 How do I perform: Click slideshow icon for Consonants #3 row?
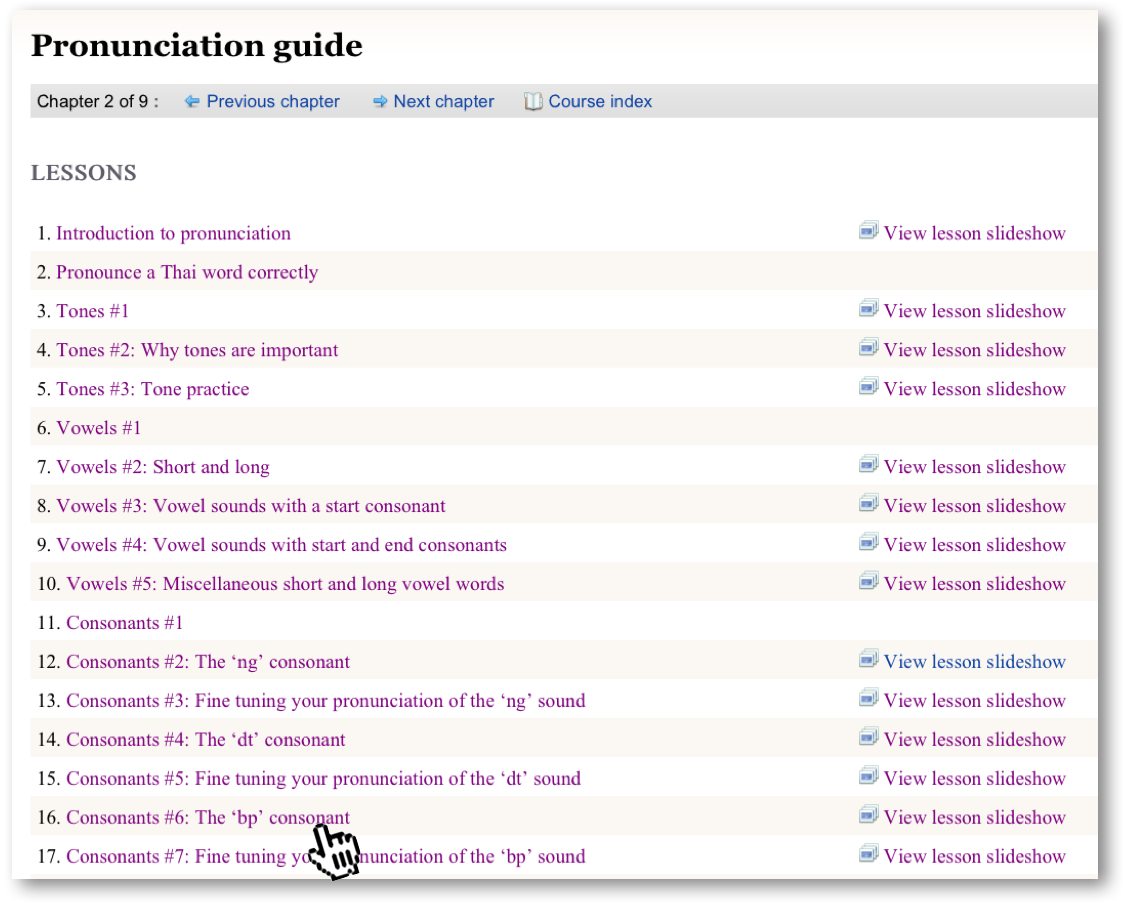coord(869,698)
